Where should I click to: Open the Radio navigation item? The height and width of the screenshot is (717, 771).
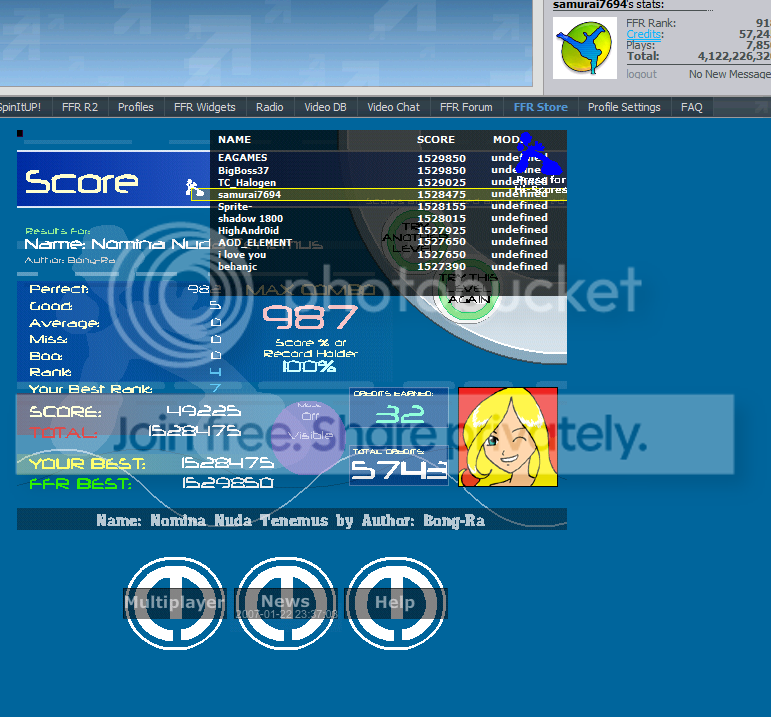pos(269,107)
